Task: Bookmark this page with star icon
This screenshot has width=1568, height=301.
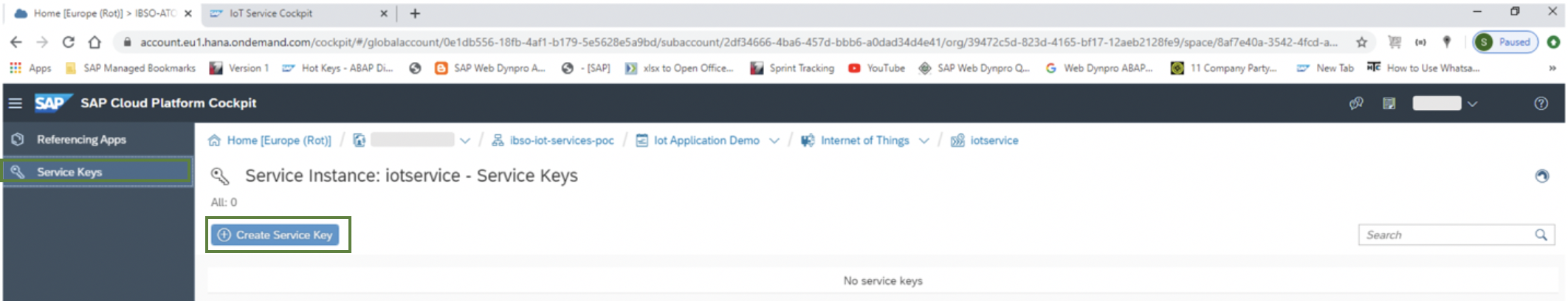Action: 1361,42
